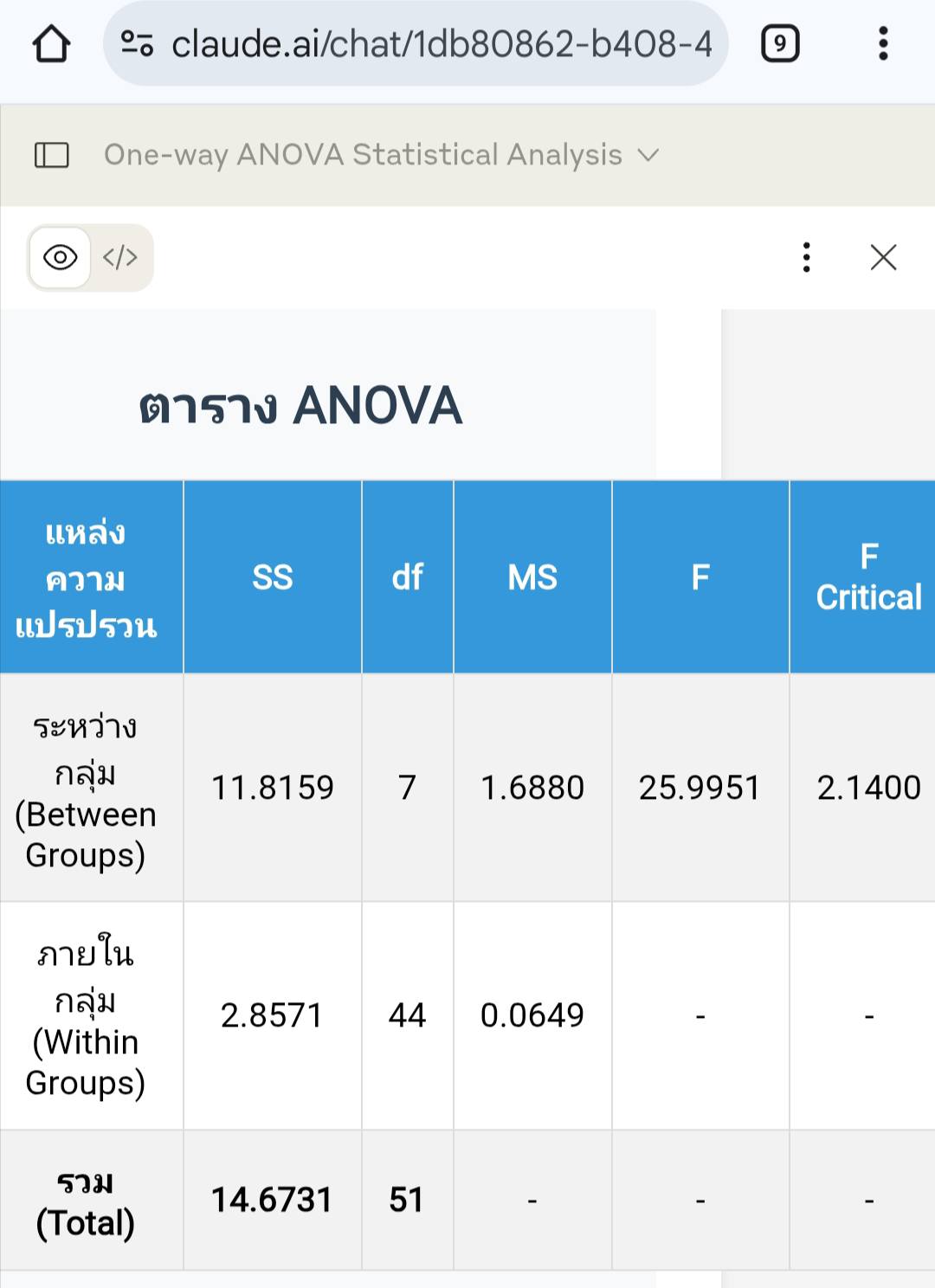Image resolution: width=935 pixels, height=1288 pixels.
Task: Click the SS column header
Action: (273, 577)
